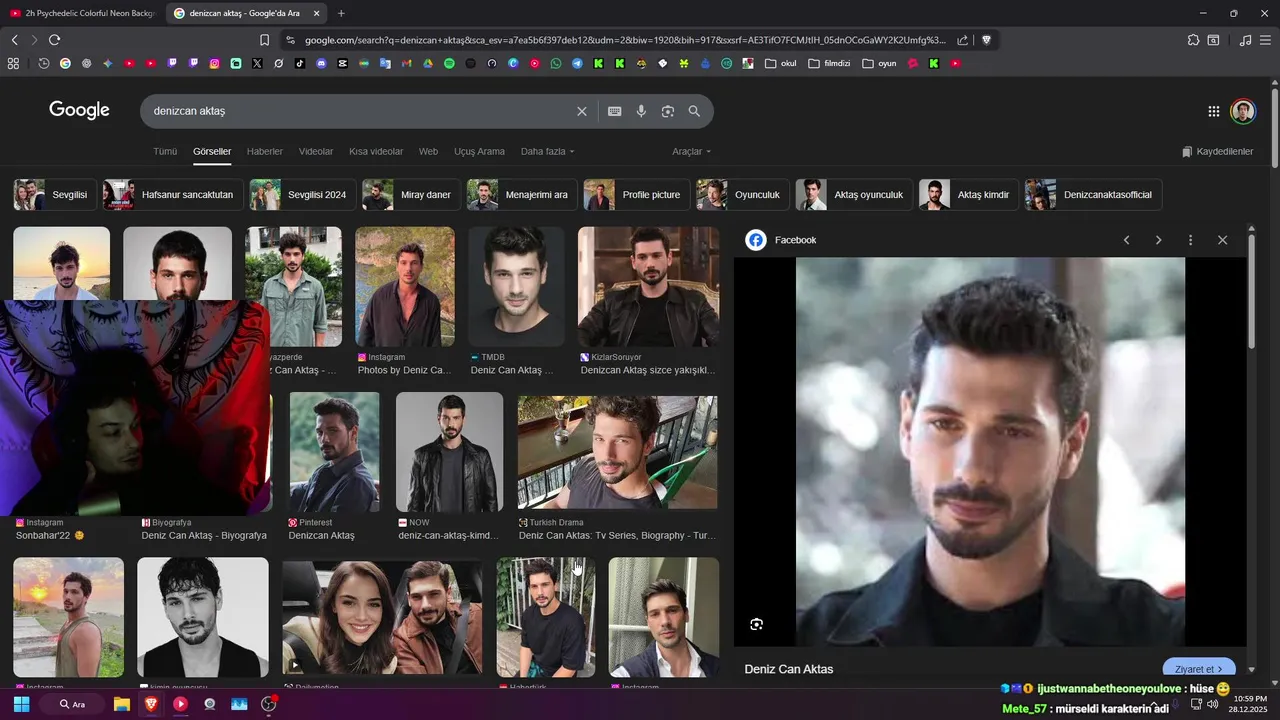The image size is (1280, 720).
Task: Open the three-dot options in the preview panel
Action: [x=1190, y=240]
